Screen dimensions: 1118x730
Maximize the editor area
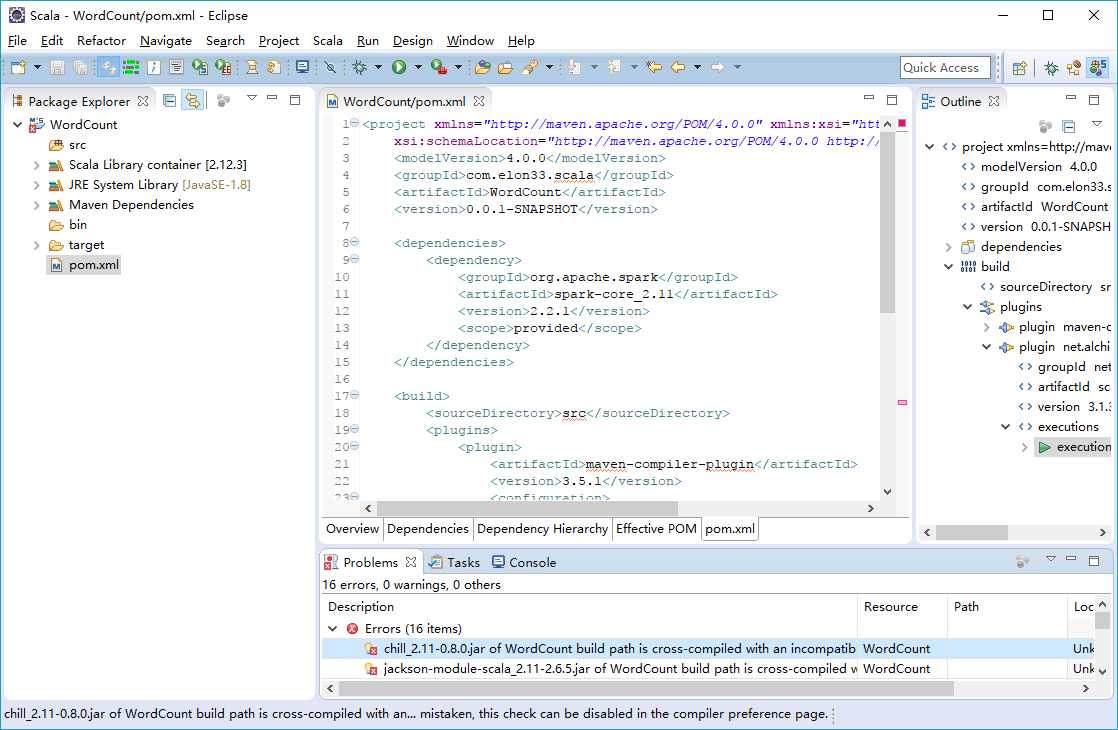(x=891, y=99)
